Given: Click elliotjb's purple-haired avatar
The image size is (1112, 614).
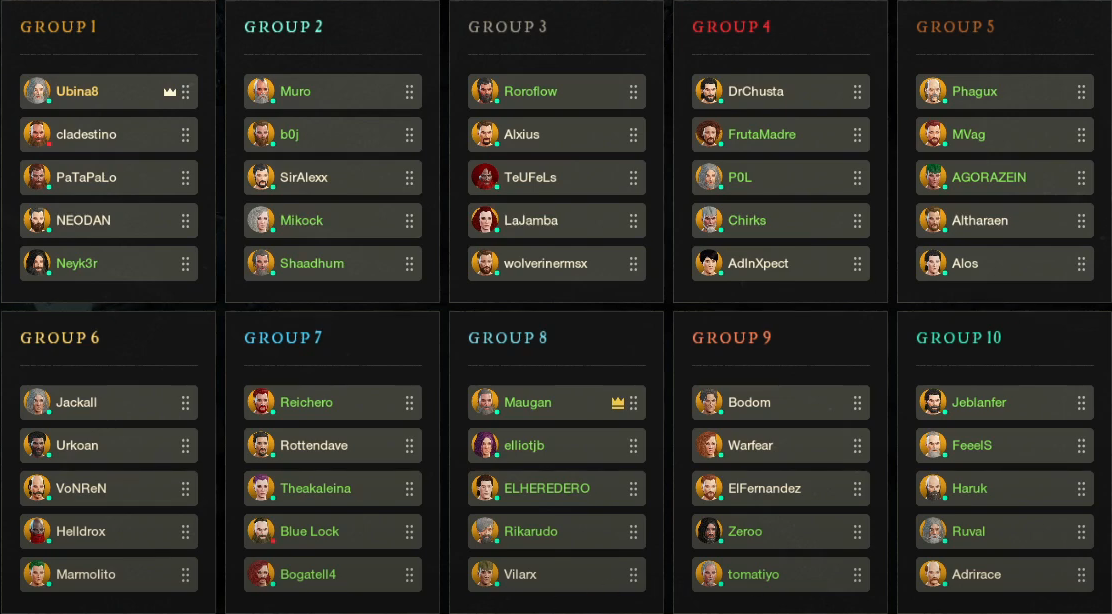Looking at the screenshot, I should pos(485,445).
